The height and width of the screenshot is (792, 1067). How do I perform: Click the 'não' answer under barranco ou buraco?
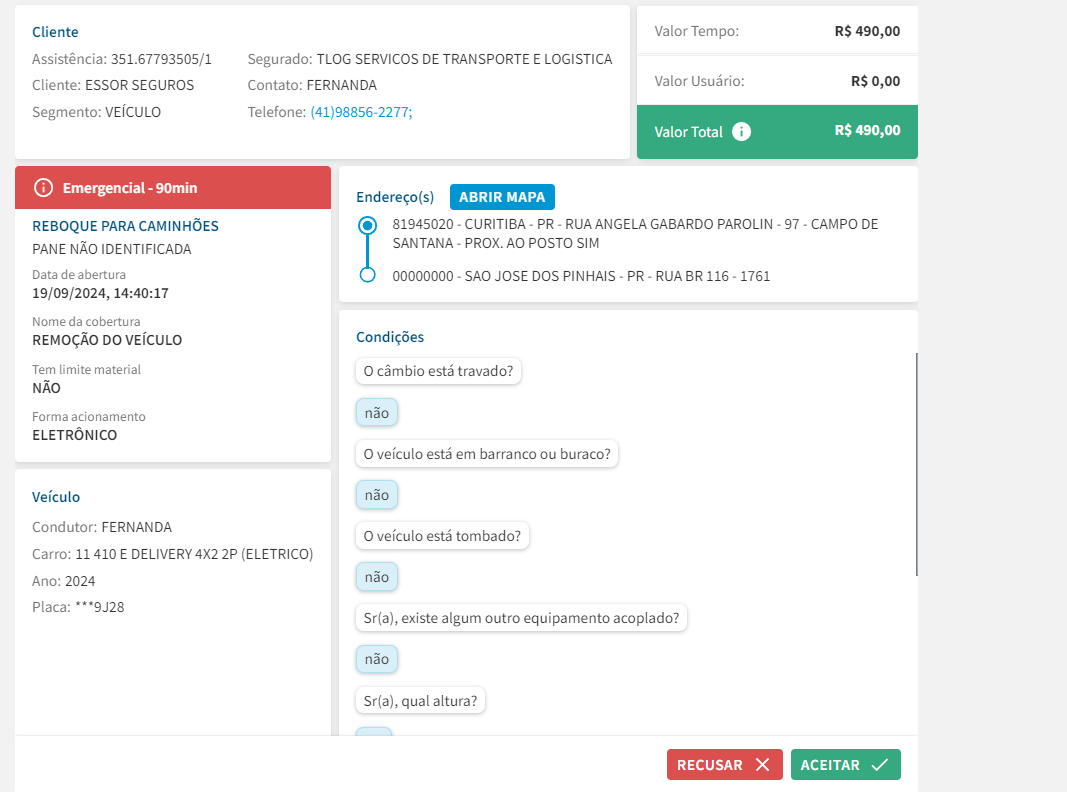[x=376, y=495]
